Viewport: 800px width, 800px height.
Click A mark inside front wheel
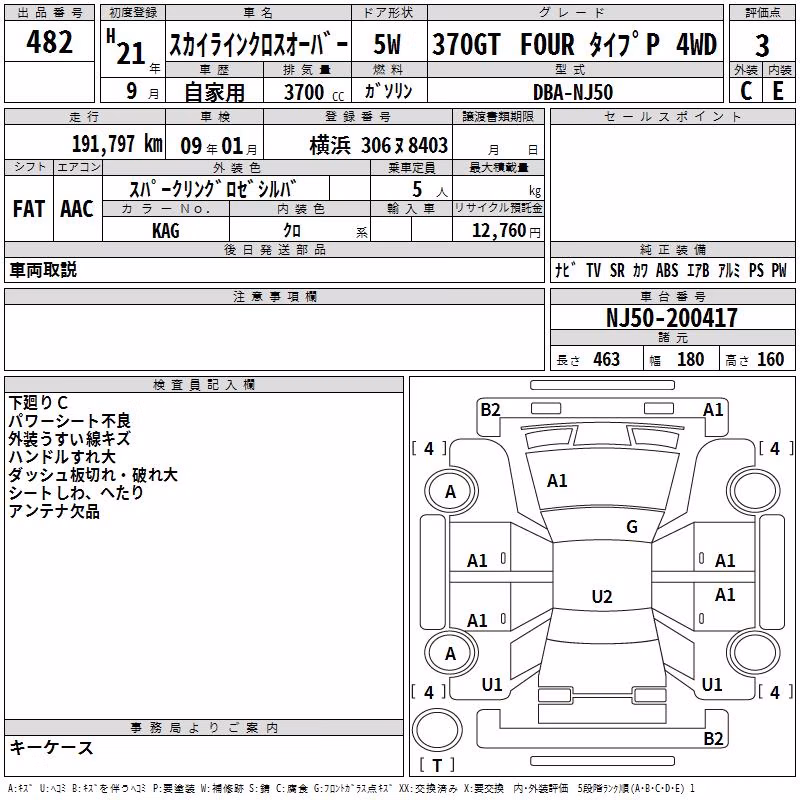coord(451,492)
